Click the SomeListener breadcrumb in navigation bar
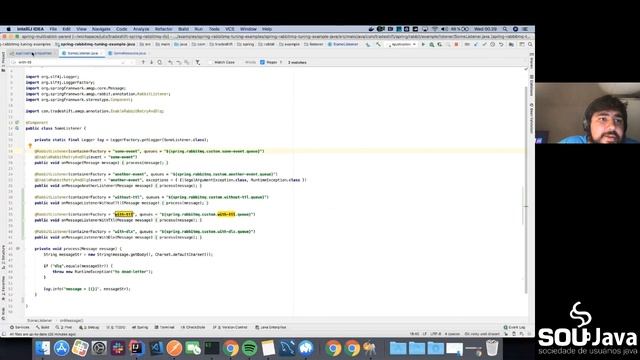Viewport: 640px width, 360px height. coord(343,44)
